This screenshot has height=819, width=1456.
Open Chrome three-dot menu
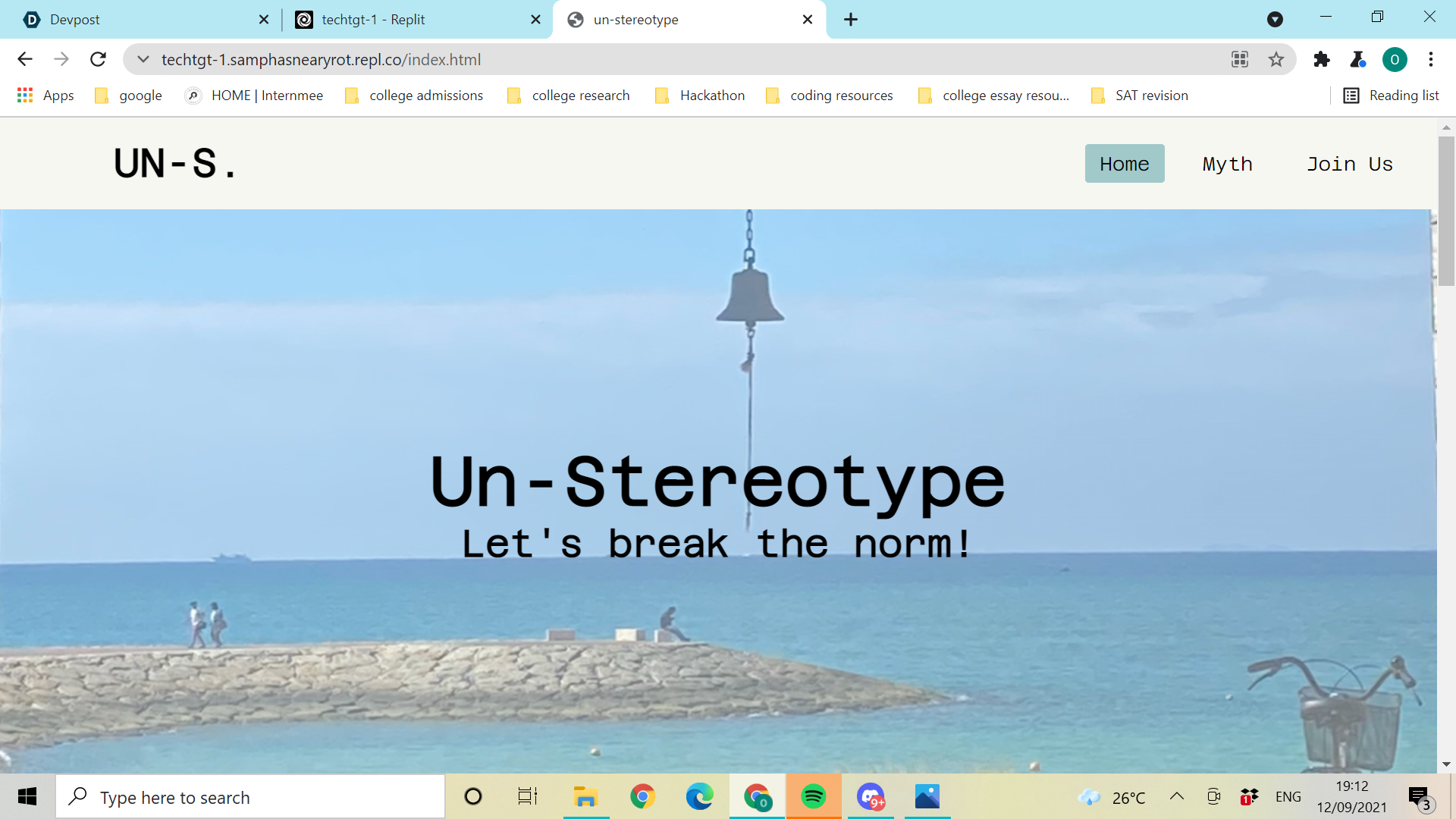[1431, 59]
